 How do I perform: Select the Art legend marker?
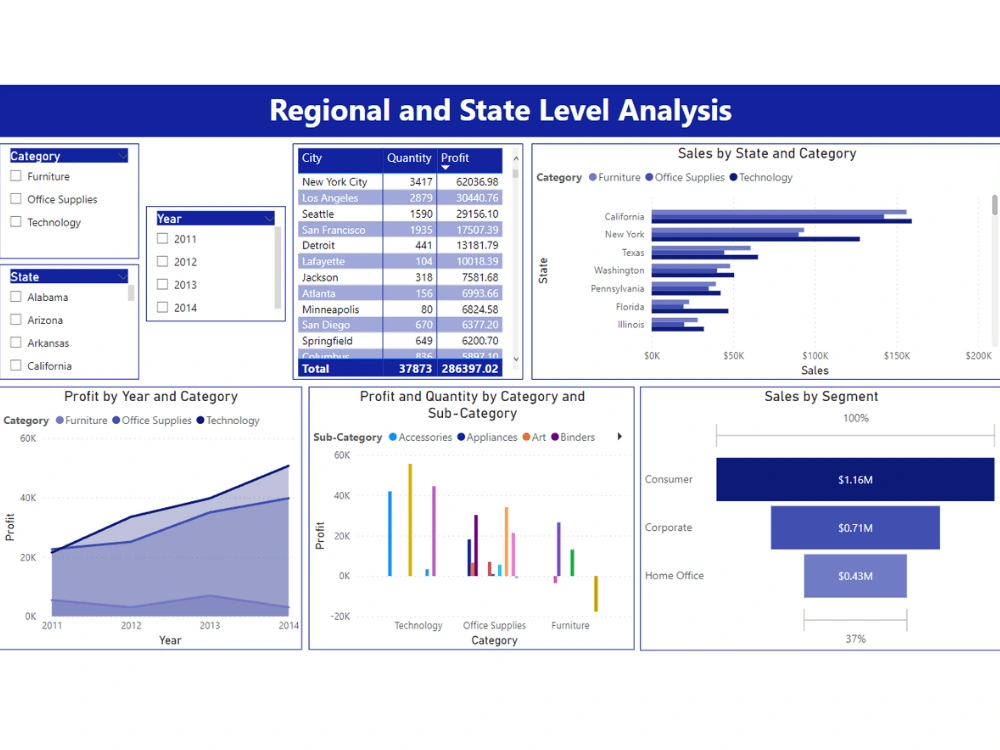pyautogui.click(x=525, y=437)
